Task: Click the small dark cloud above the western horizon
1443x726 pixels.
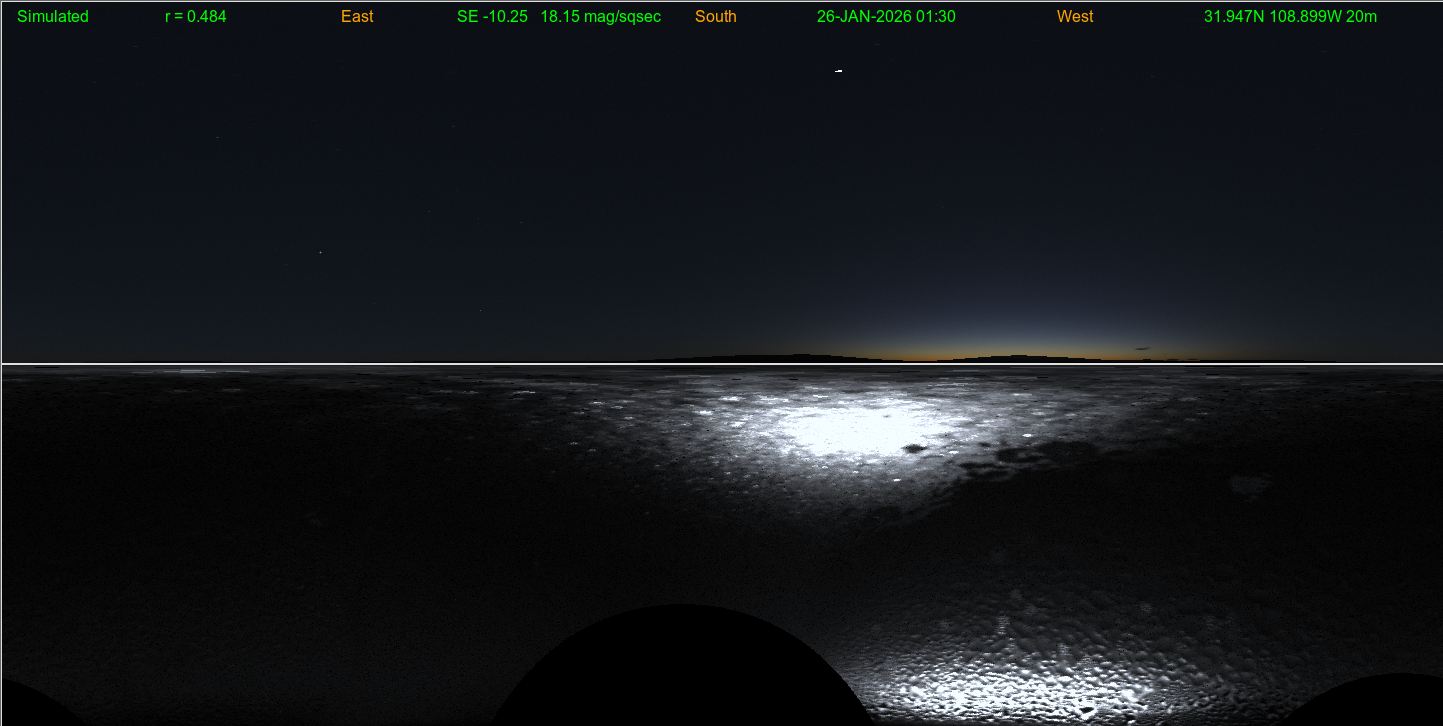Action: [x=1143, y=349]
